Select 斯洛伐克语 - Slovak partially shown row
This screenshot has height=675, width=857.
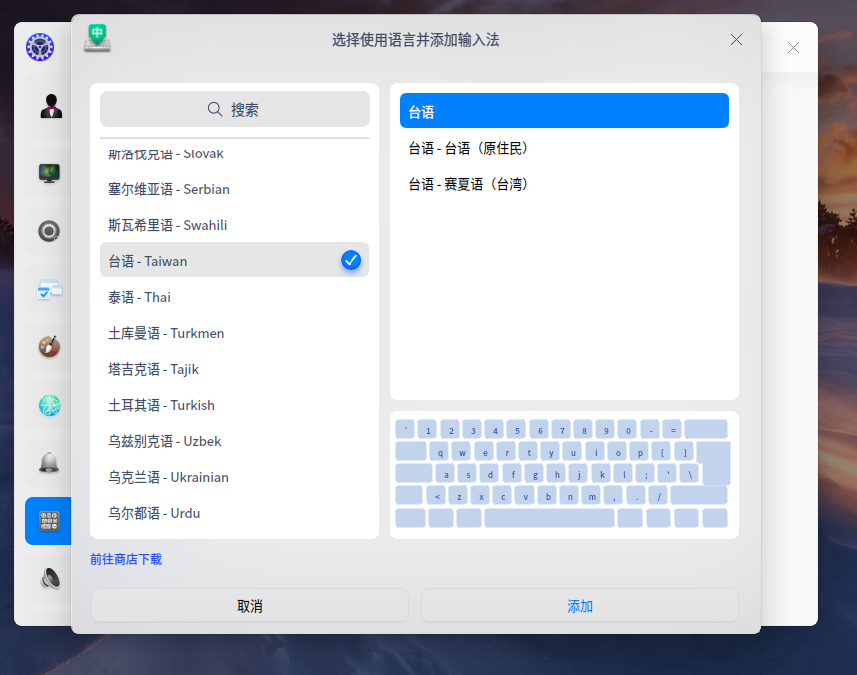[234, 155]
